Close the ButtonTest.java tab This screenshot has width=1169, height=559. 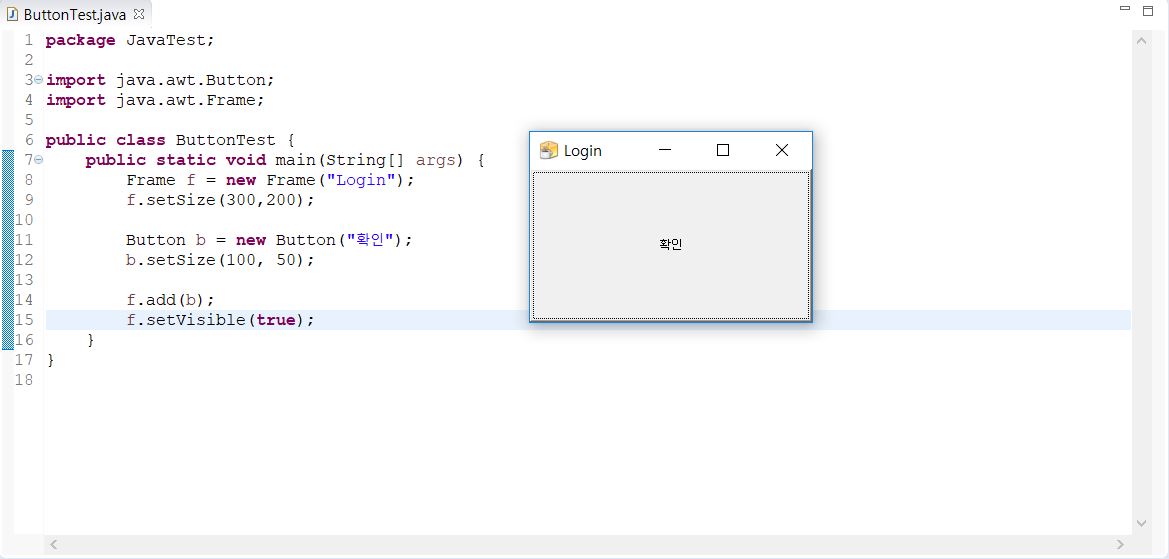click(x=139, y=14)
